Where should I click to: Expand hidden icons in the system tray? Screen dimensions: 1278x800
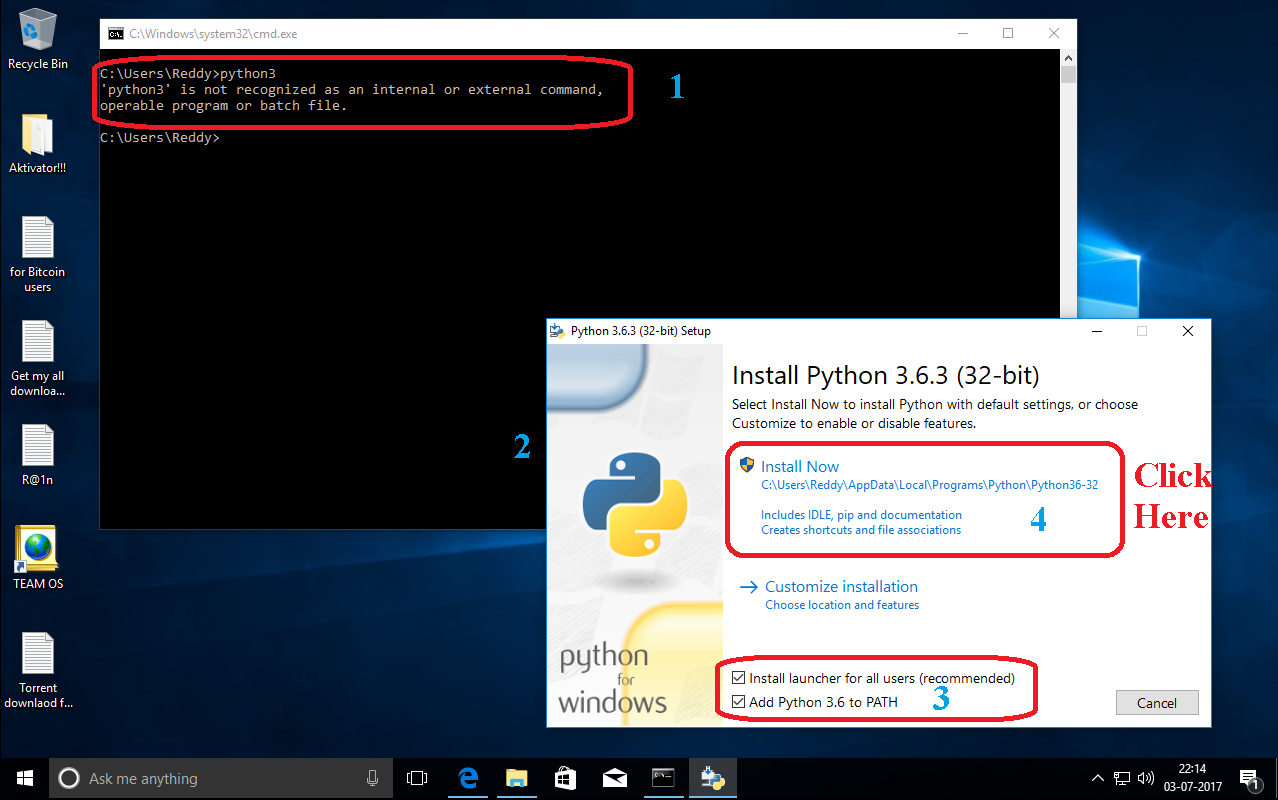pos(1098,777)
